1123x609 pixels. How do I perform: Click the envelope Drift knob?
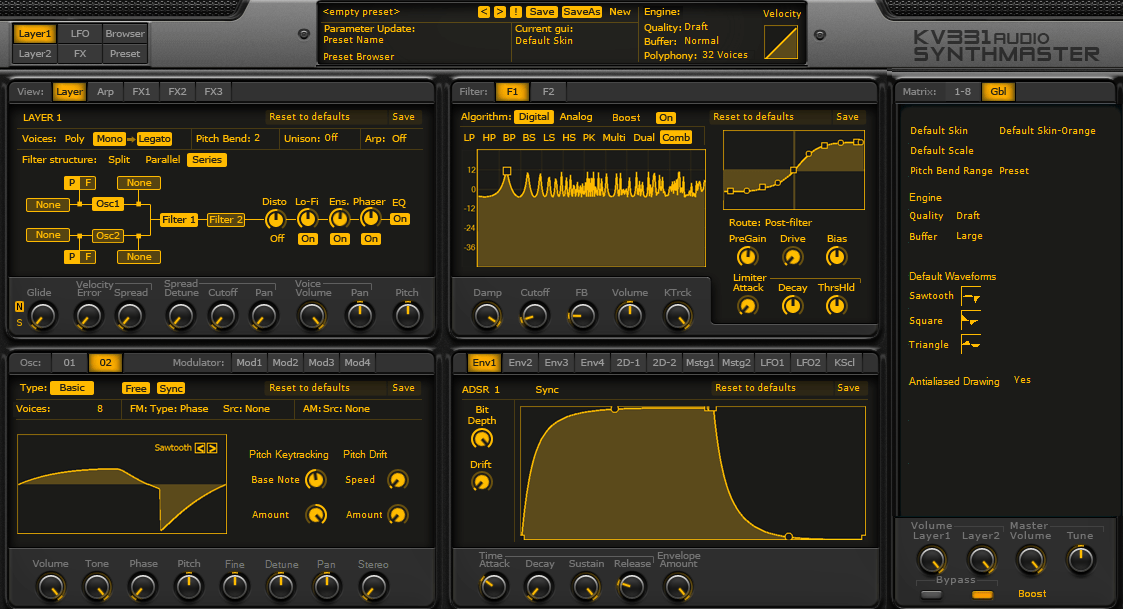point(481,482)
